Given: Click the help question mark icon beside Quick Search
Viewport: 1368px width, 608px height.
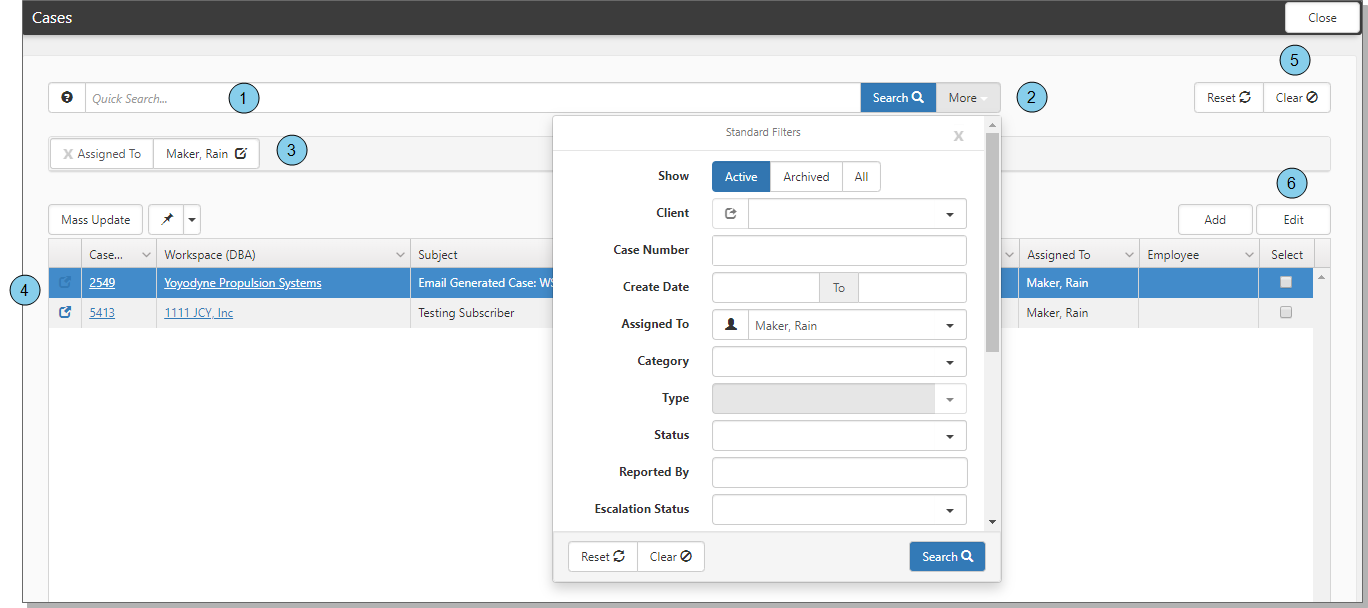Looking at the screenshot, I should 67,98.
